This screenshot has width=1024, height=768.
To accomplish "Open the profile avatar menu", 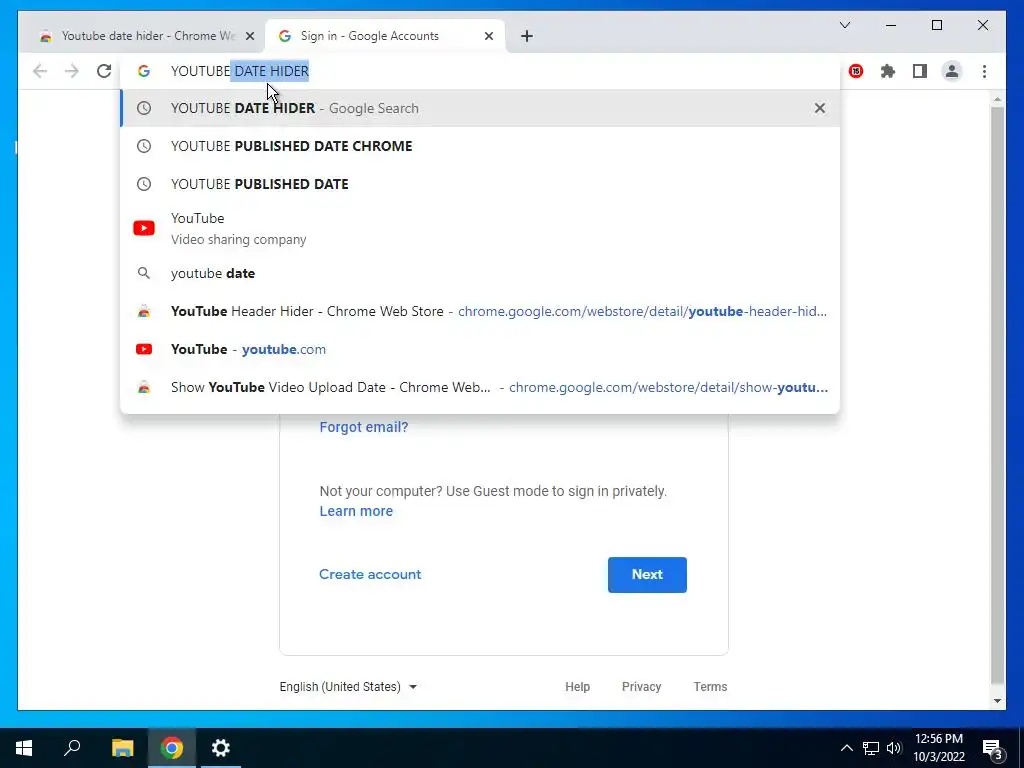I will pos(952,71).
